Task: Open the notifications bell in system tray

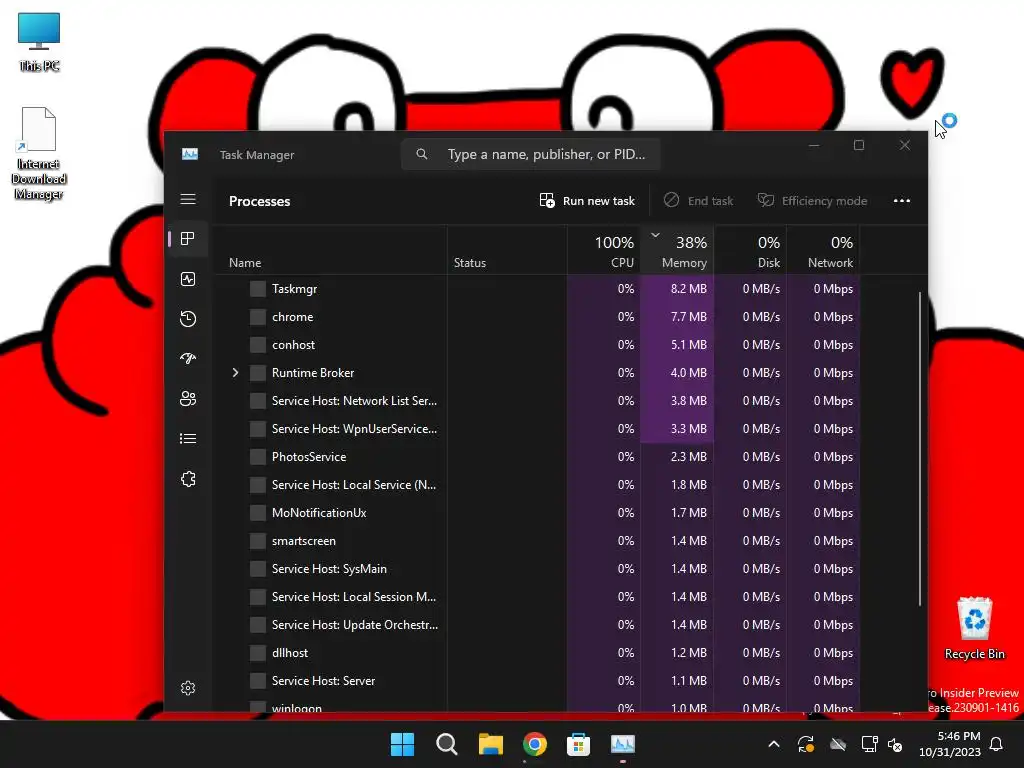Action: 997,744
